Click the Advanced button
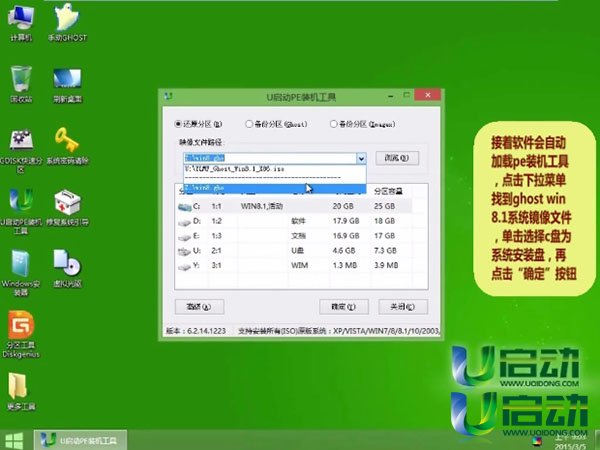This screenshot has width=600, height=450. [199, 307]
